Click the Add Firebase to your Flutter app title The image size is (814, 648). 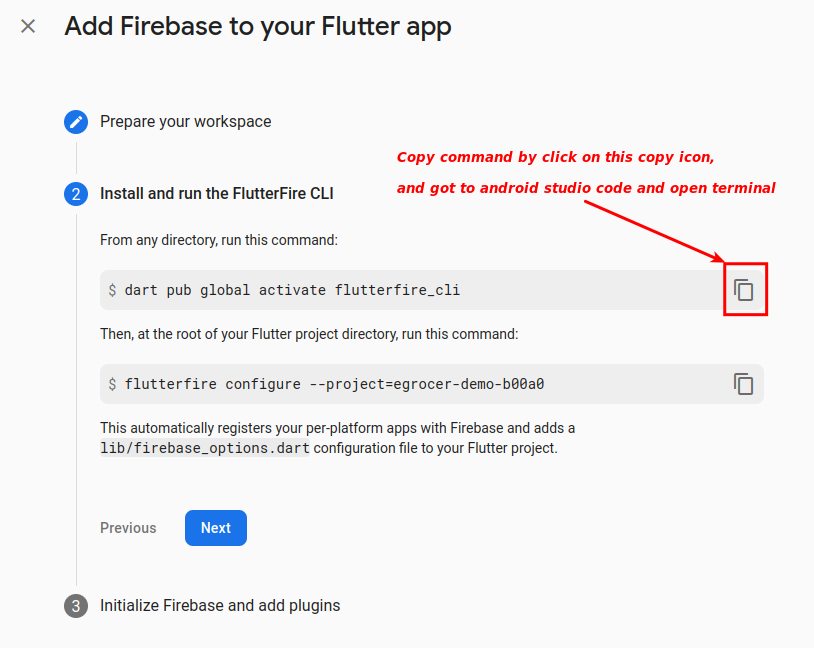point(258,27)
